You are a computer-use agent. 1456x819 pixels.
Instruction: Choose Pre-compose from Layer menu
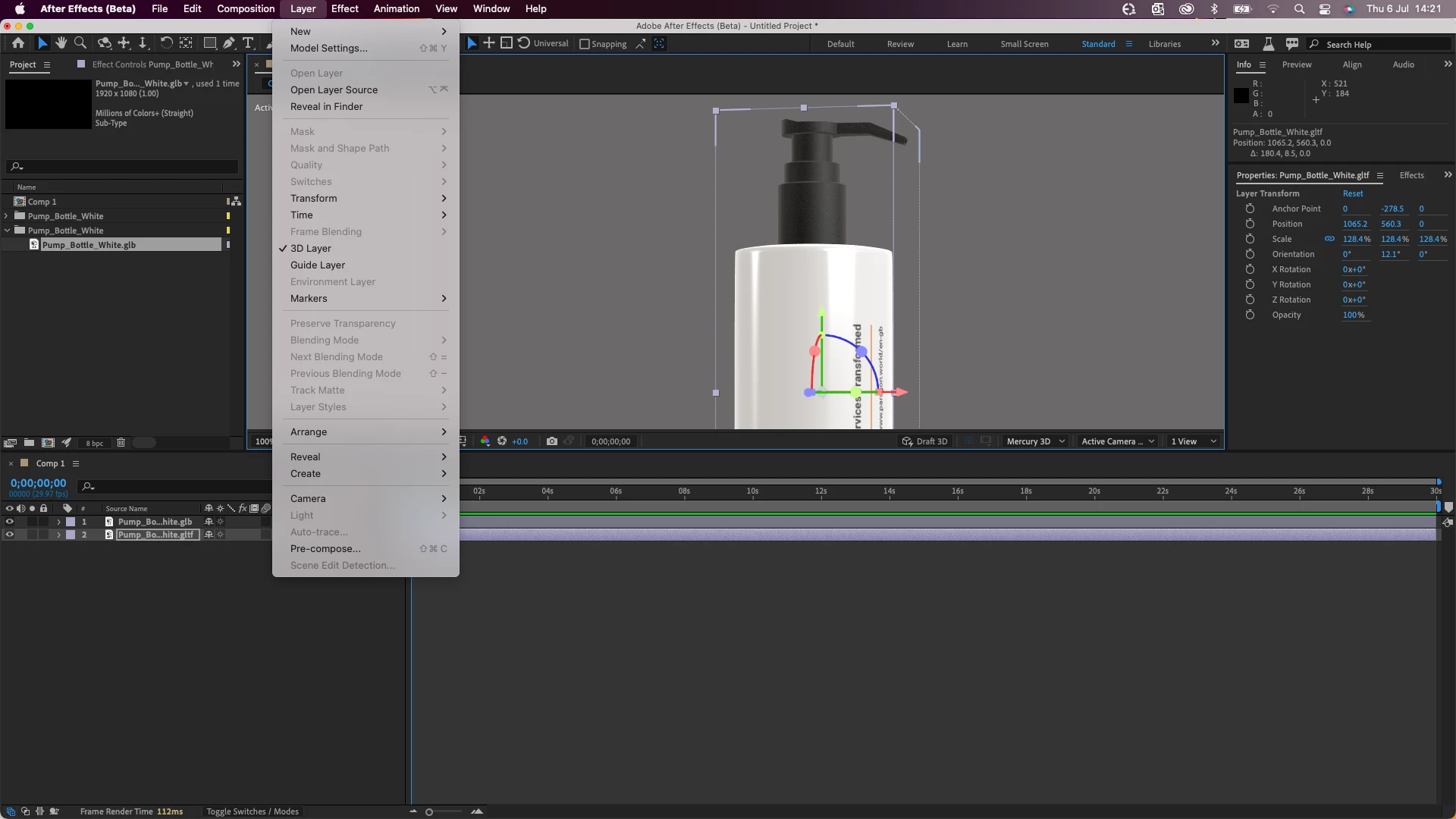point(325,548)
